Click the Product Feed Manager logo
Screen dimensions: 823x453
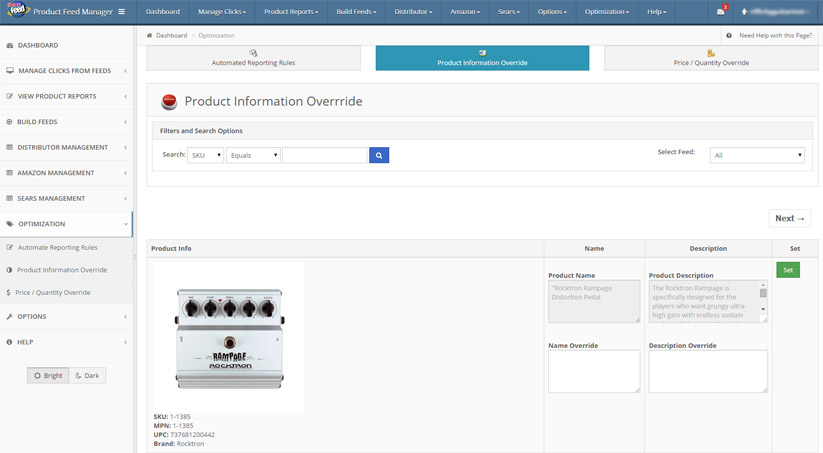(18, 9)
